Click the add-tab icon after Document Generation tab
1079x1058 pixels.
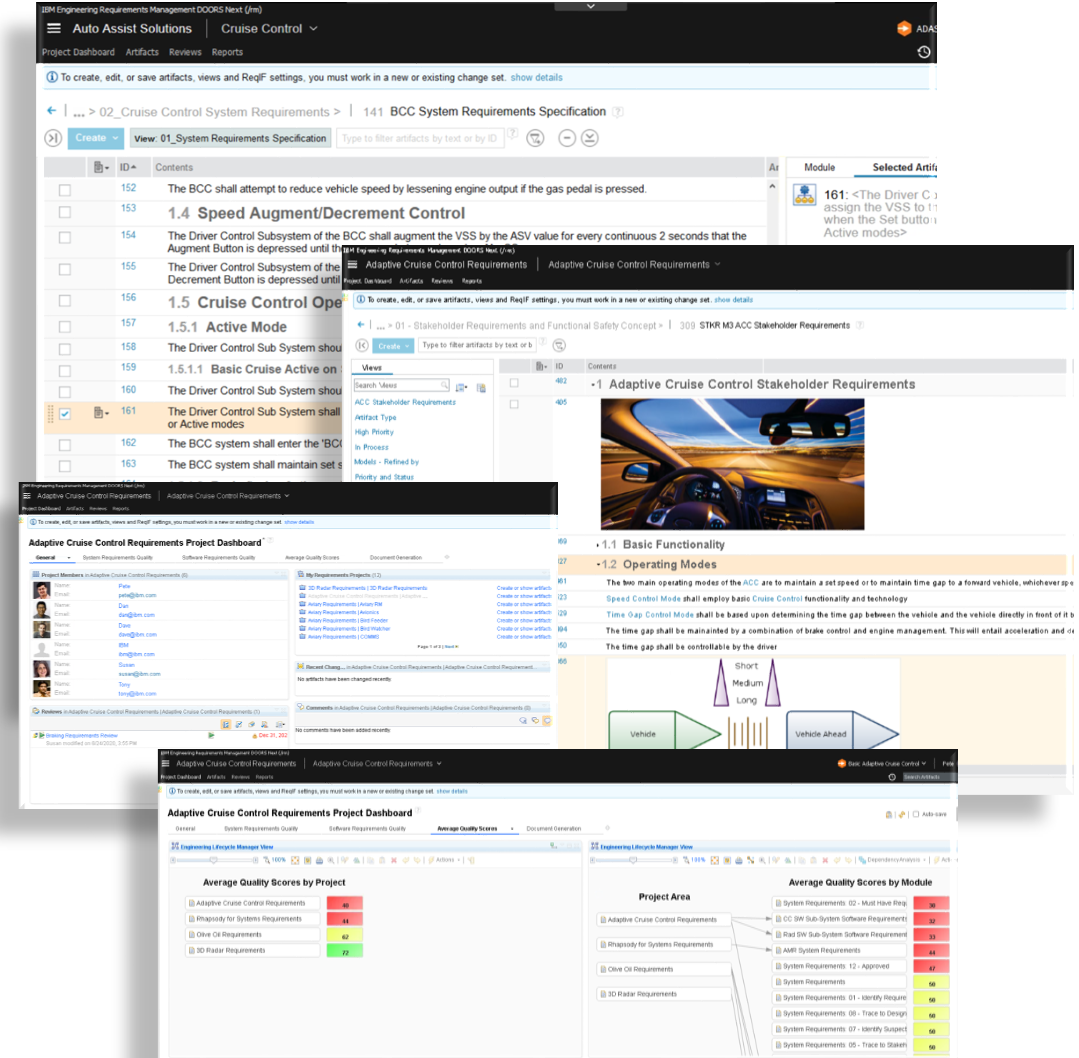(607, 828)
